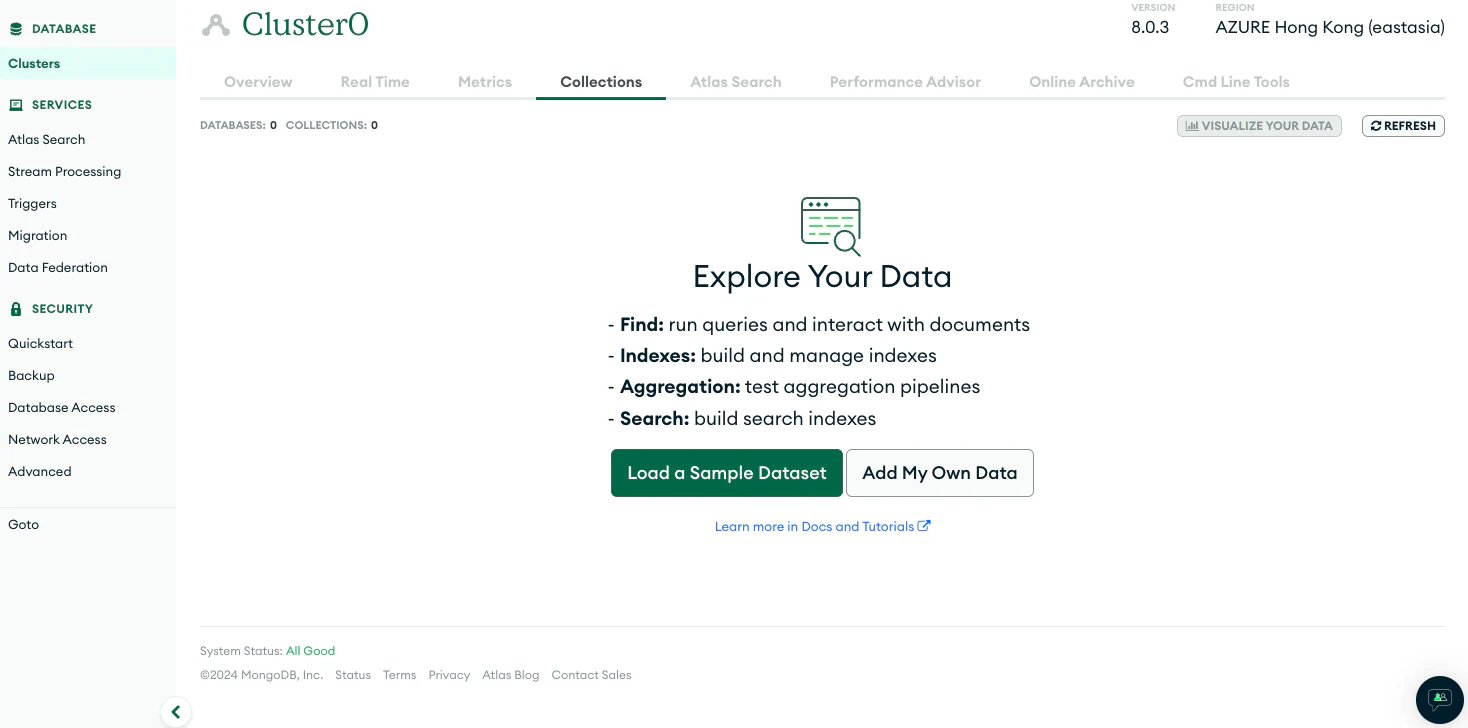Open the Overview tab

tap(258, 82)
